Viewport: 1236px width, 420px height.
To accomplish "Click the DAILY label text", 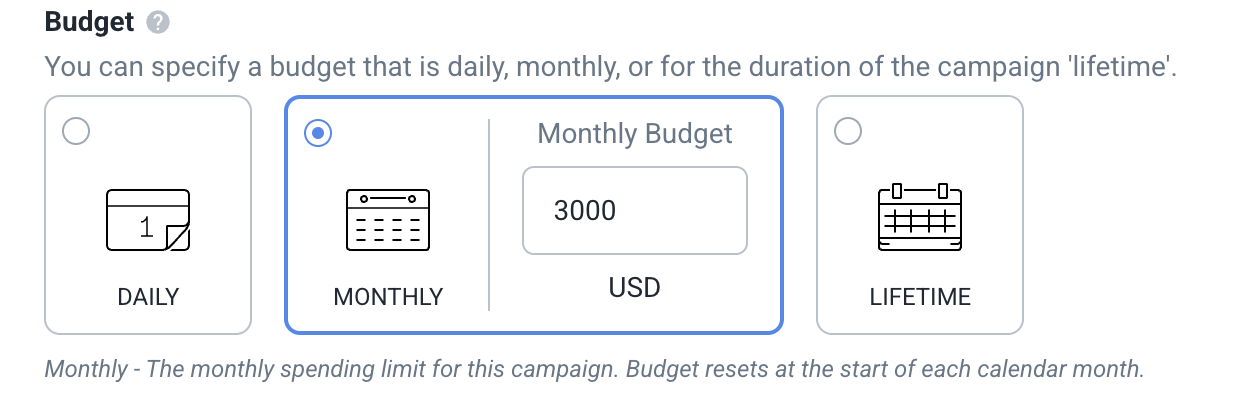I will click(x=148, y=297).
